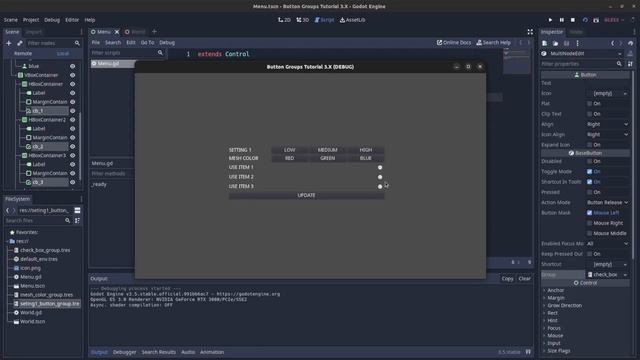The image size is (640, 360).
Task: Toggle visibility of VBoxContainer node
Action: click(73, 75)
